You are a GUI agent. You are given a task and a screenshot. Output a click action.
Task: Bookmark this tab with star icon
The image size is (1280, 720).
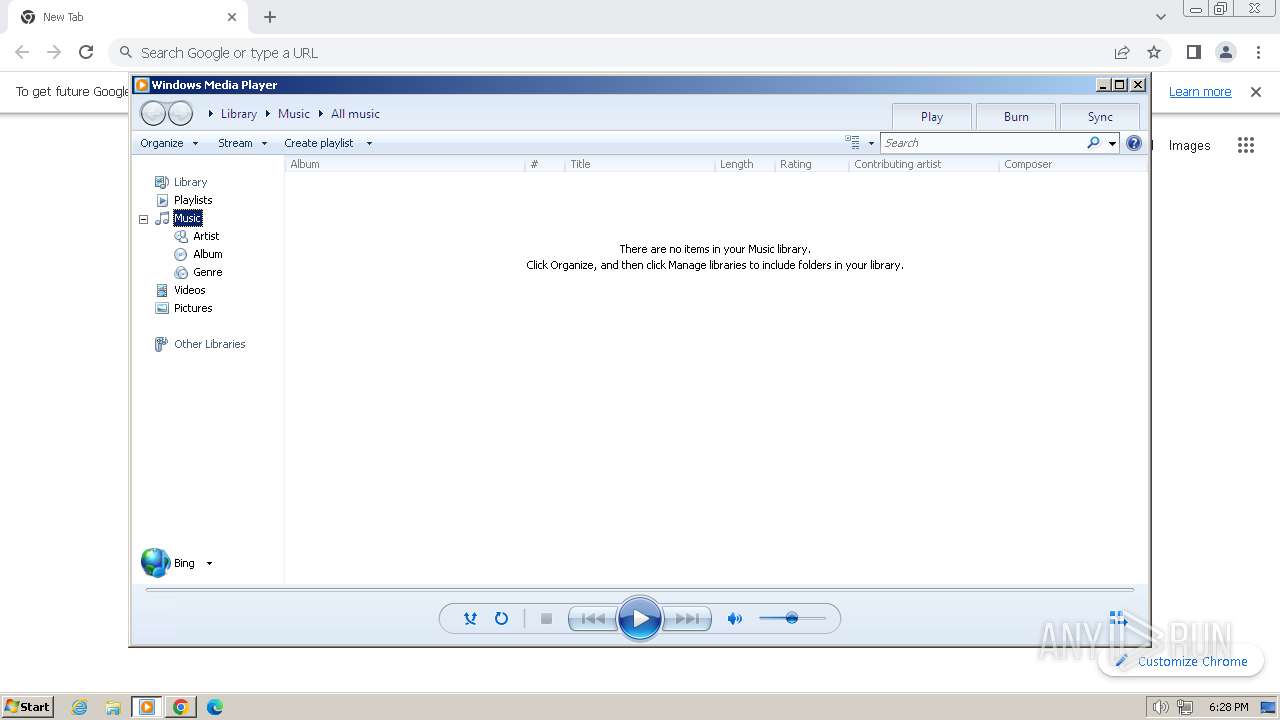[1154, 52]
